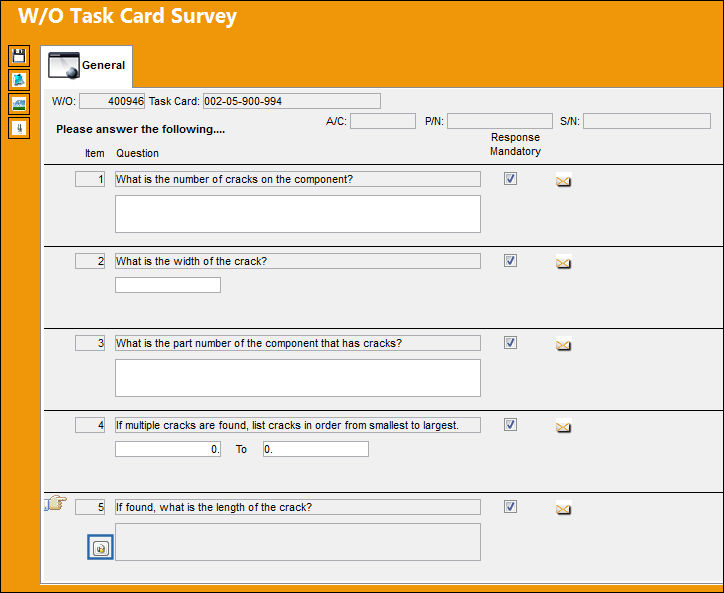This screenshot has height=593, width=724.
Task: Click the answer field for crack width
Action: tap(168, 285)
